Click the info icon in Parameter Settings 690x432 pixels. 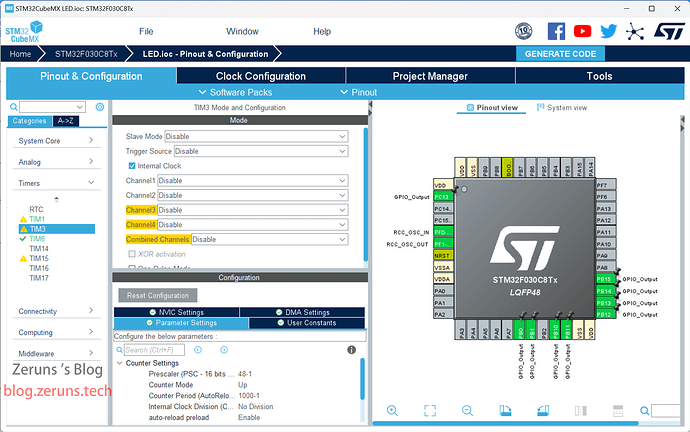[351, 350]
